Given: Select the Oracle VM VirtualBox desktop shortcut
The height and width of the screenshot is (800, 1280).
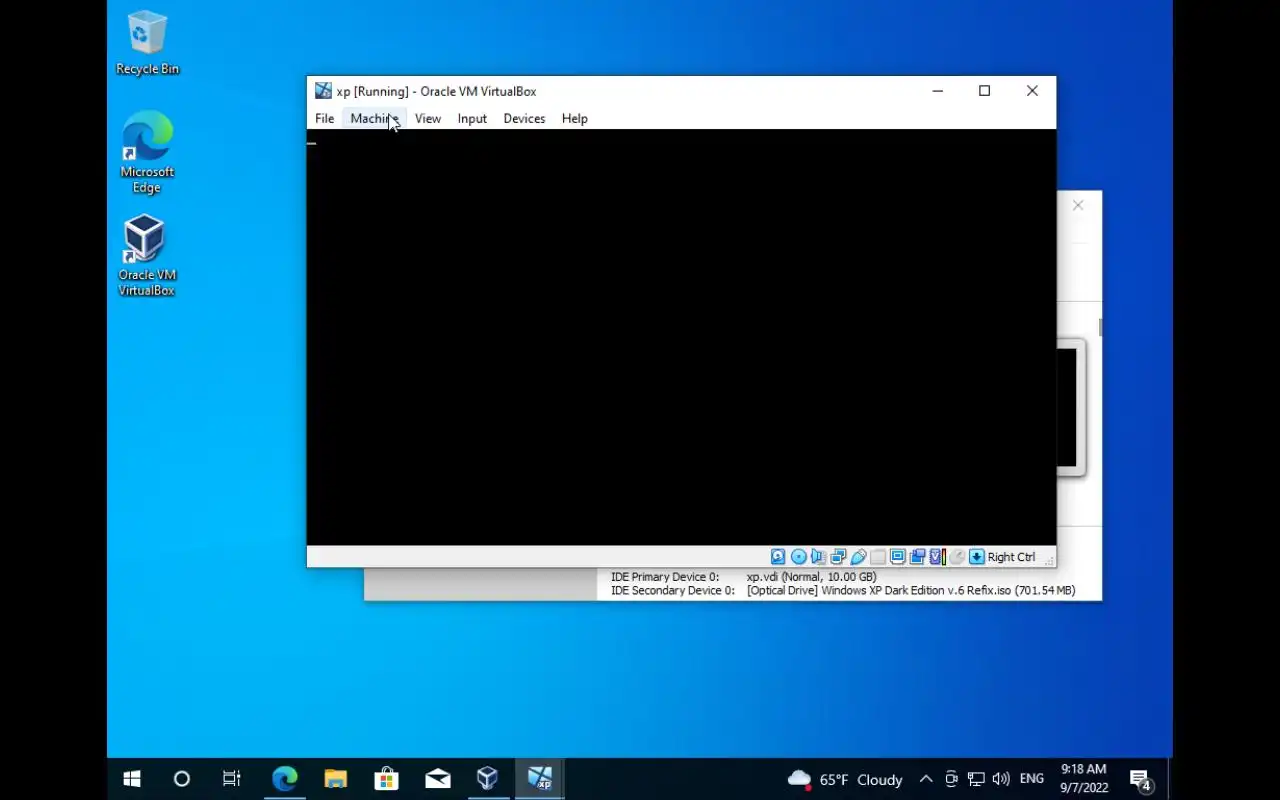Looking at the screenshot, I should tap(147, 256).
